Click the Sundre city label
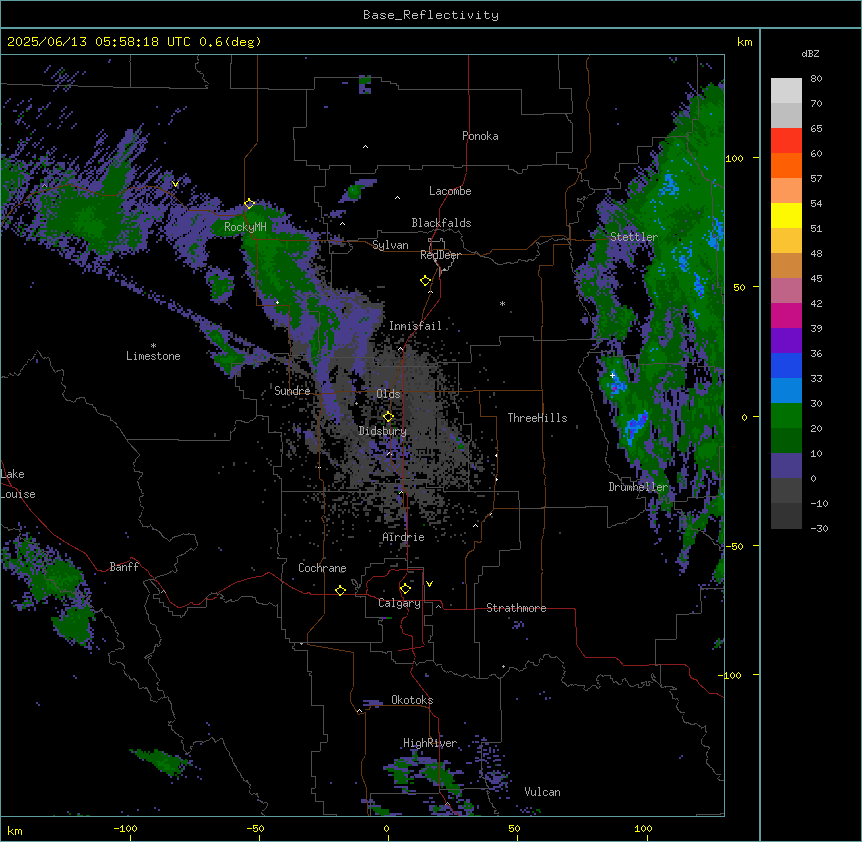This screenshot has height=842, width=862. tap(292, 391)
